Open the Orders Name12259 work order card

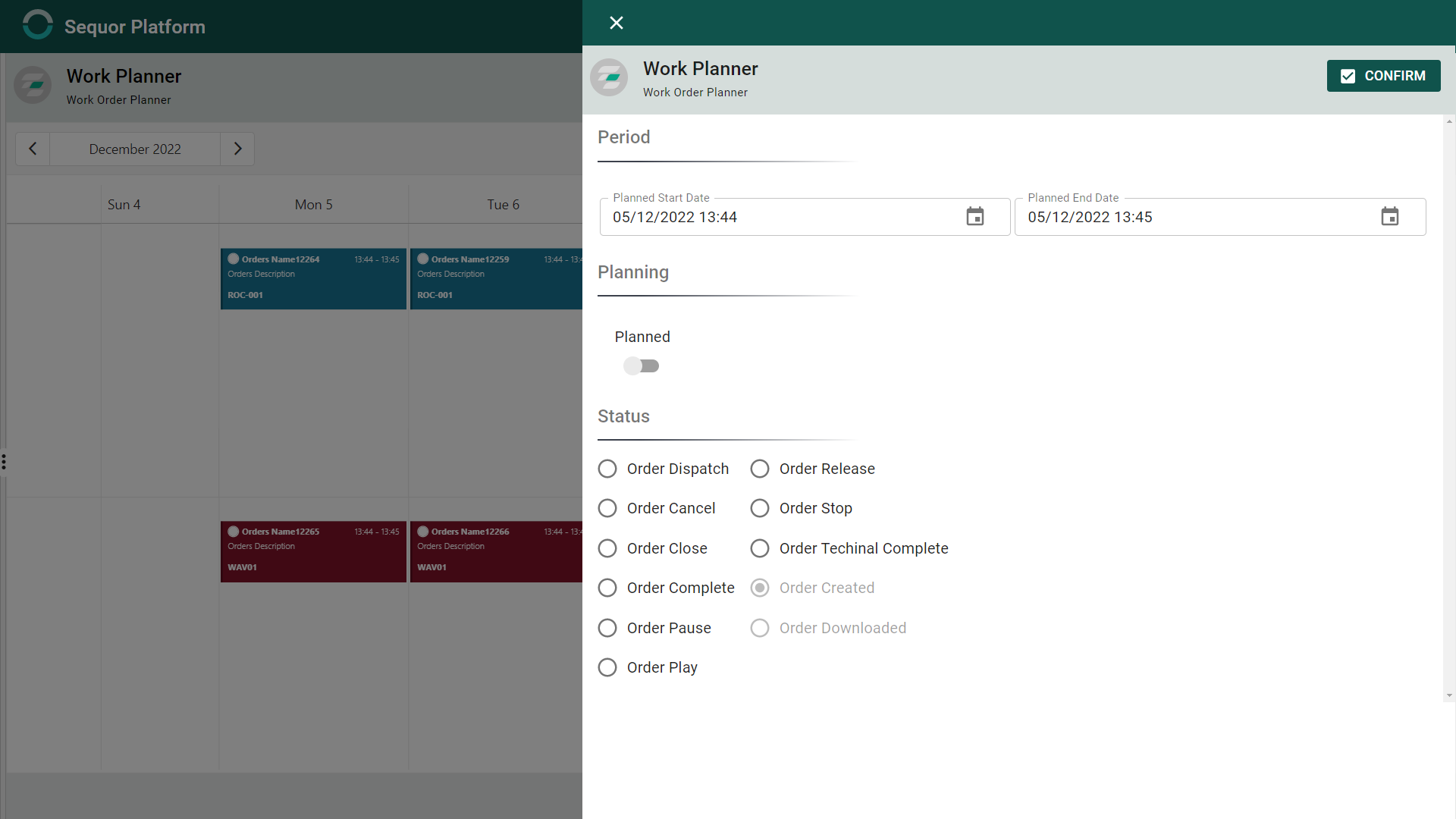496,278
